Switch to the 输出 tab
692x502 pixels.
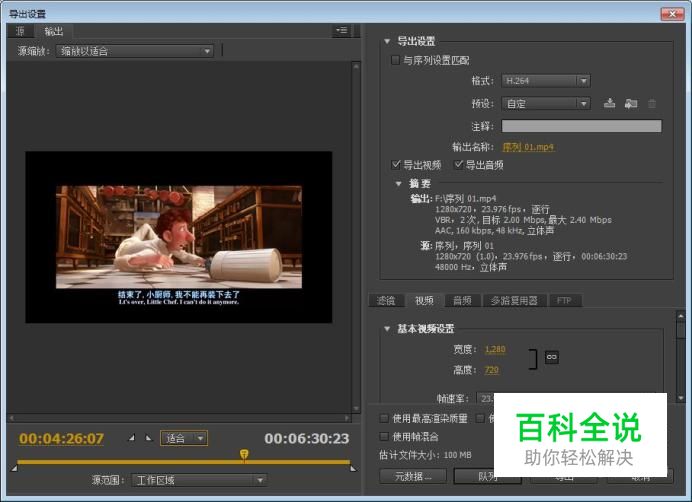(x=54, y=31)
